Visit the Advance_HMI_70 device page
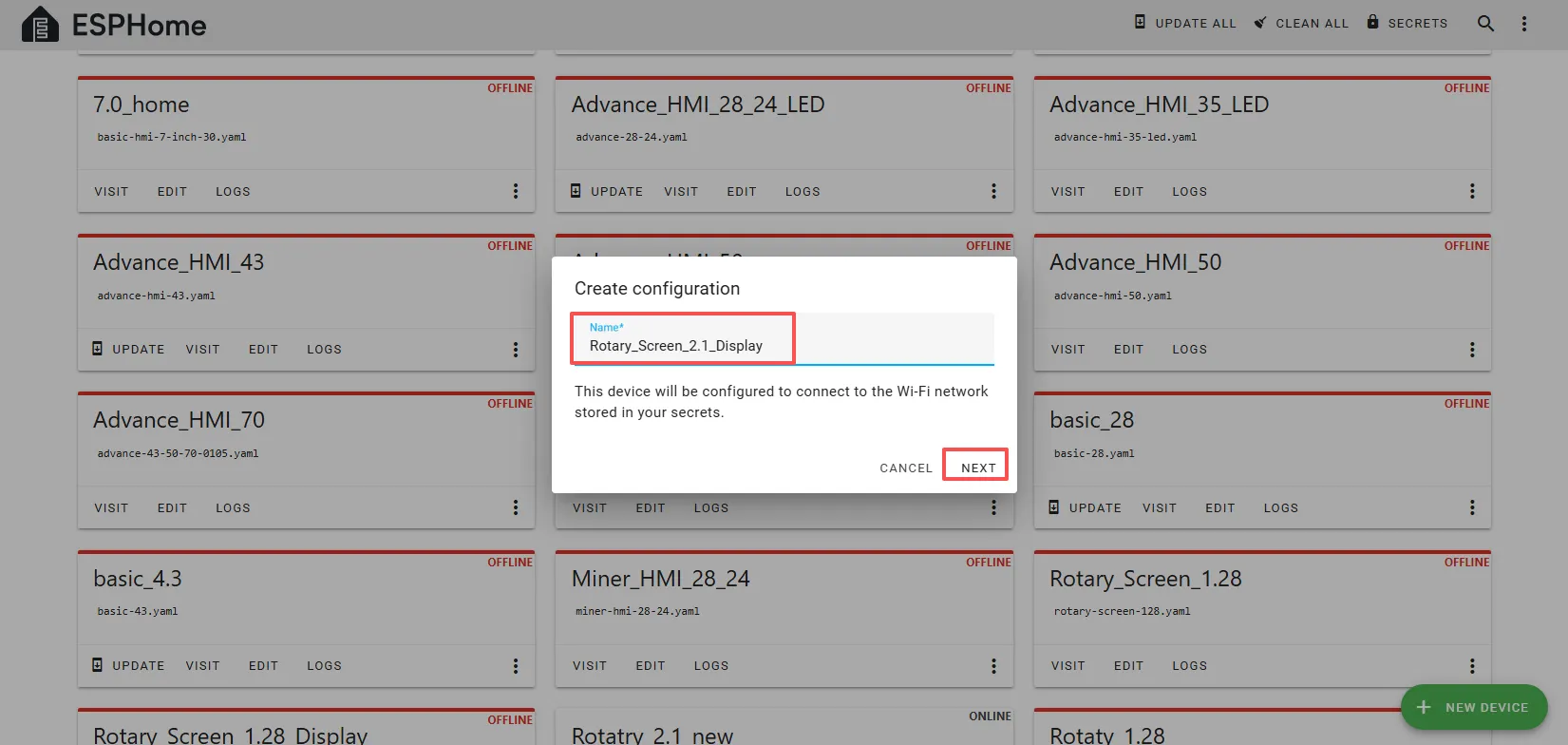Viewport: 1568px width, 745px height. click(x=111, y=508)
